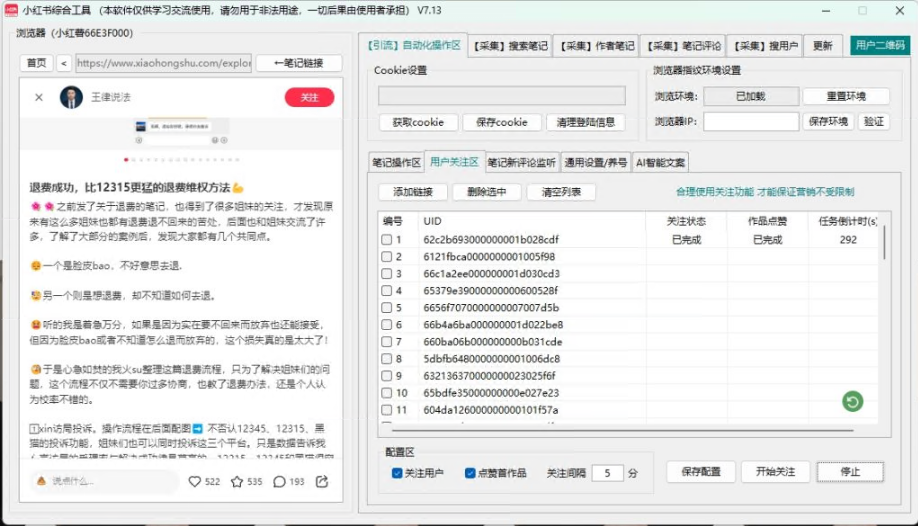This screenshot has width=918, height=526.
Task: Click the 验证 button
Action: (874, 121)
